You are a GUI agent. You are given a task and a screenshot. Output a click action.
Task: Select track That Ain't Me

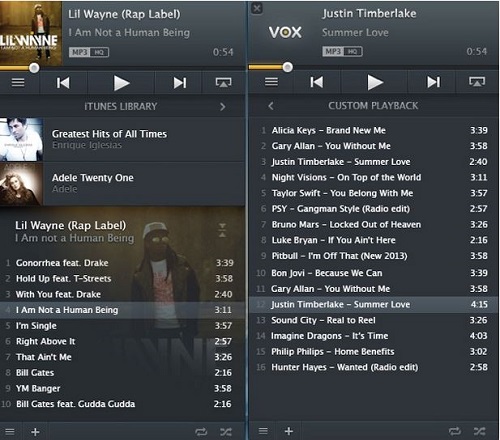(x=122, y=357)
